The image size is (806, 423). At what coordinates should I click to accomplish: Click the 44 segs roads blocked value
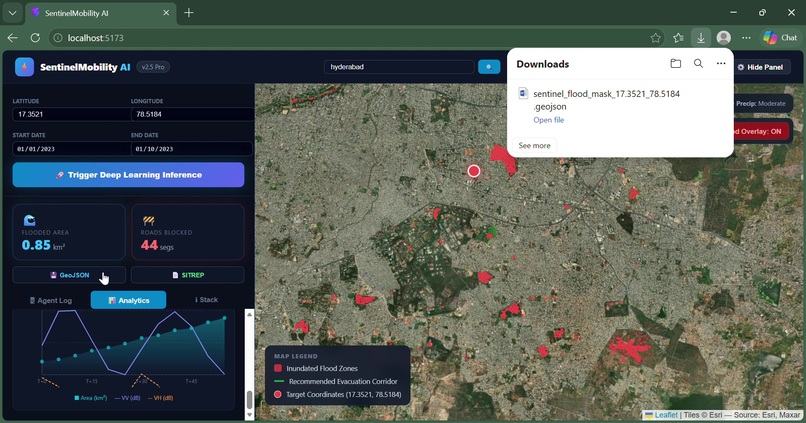pyautogui.click(x=157, y=246)
